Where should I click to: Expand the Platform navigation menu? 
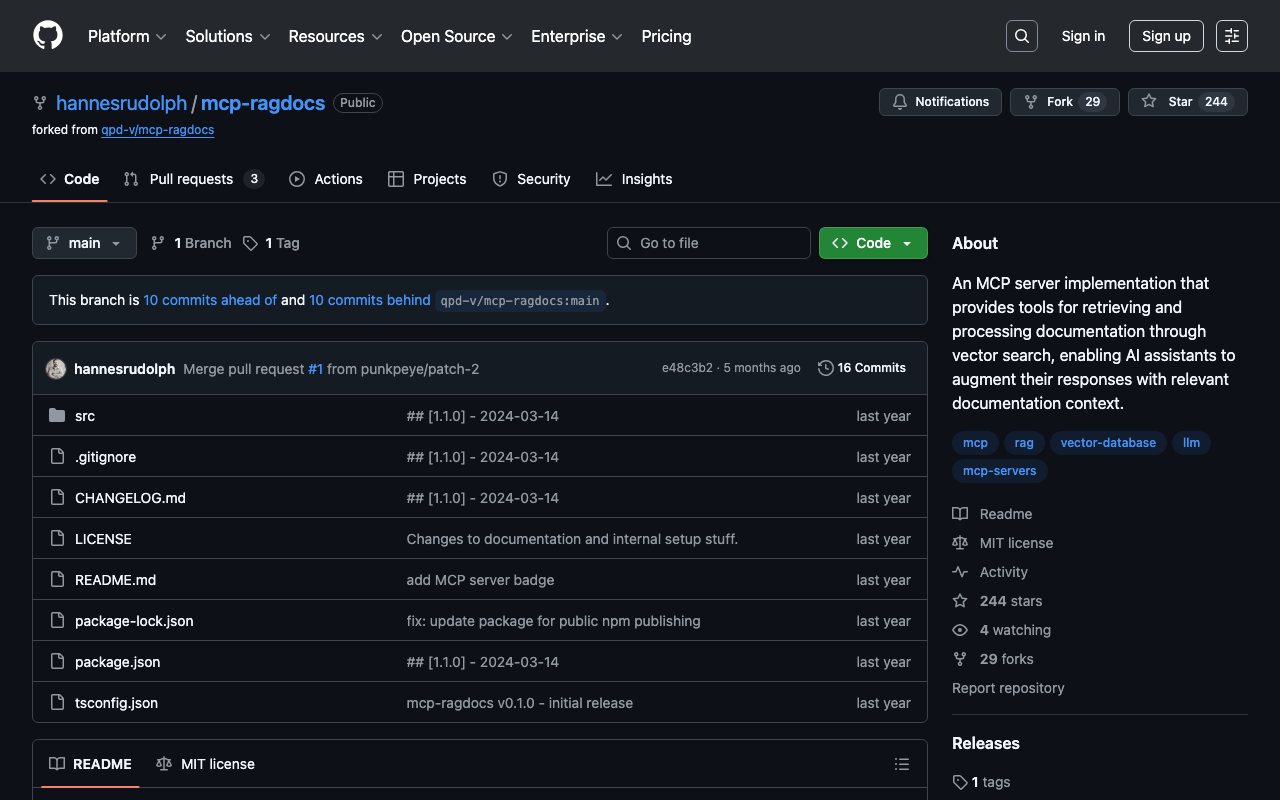tap(127, 36)
